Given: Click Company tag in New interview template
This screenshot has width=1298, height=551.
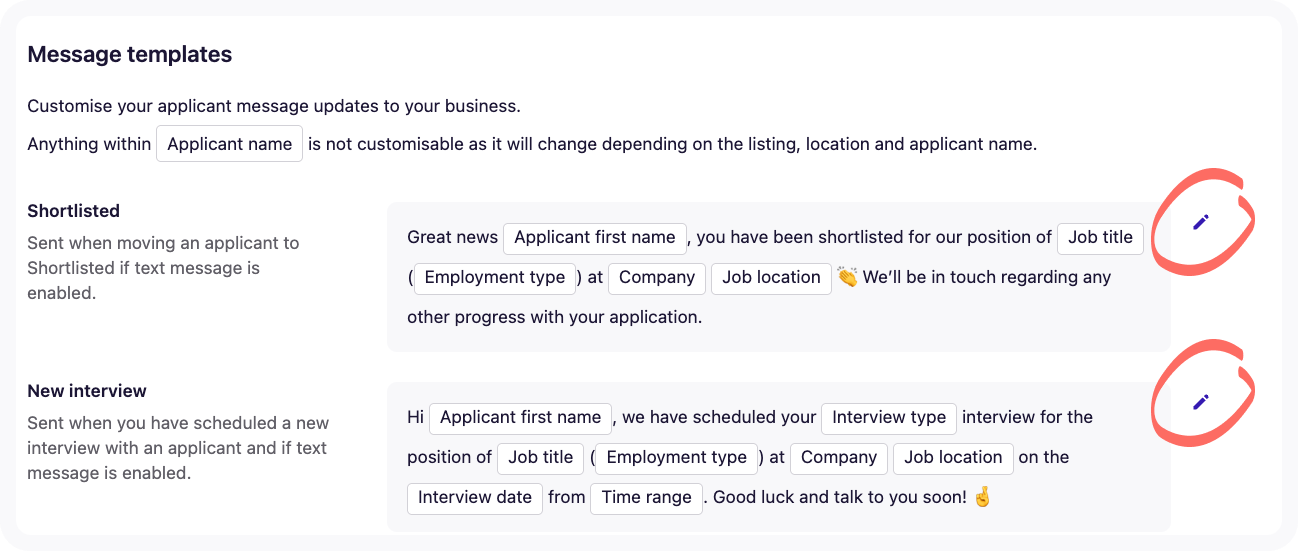Looking at the screenshot, I should click(x=839, y=457).
